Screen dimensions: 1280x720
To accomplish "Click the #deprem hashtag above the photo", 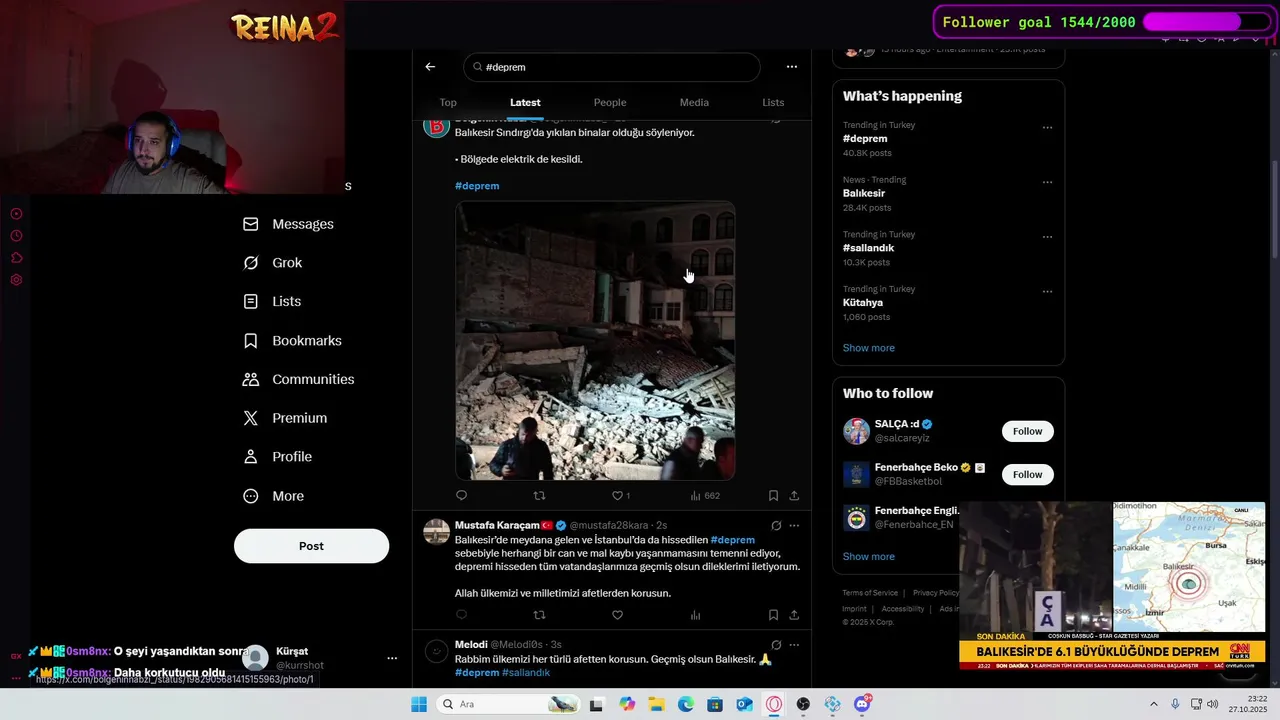I will pos(477,186).
